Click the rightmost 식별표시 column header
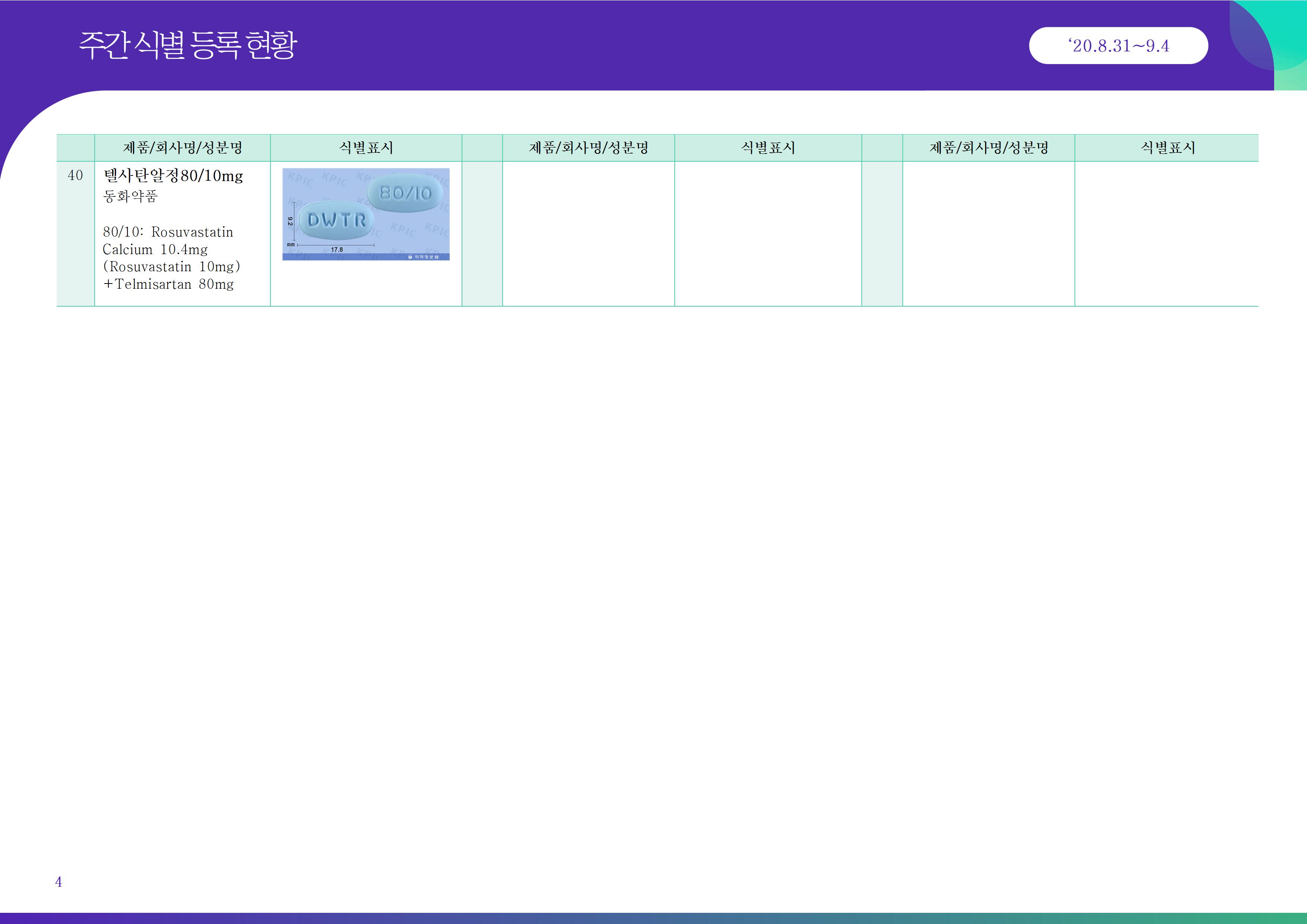 1167,148
